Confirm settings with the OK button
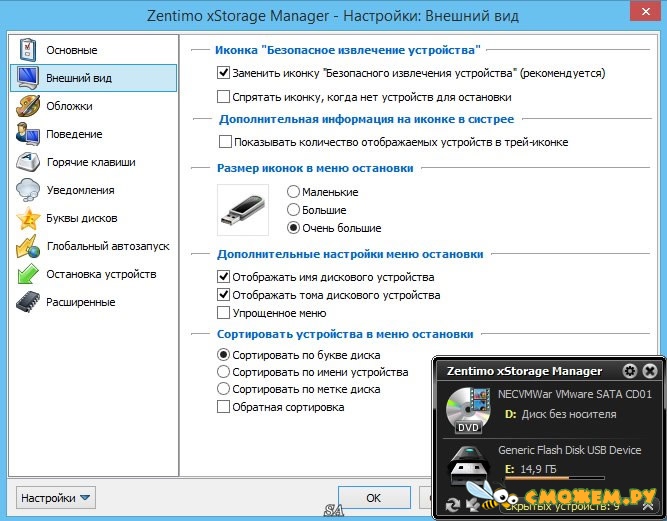 tap(374, 498)
